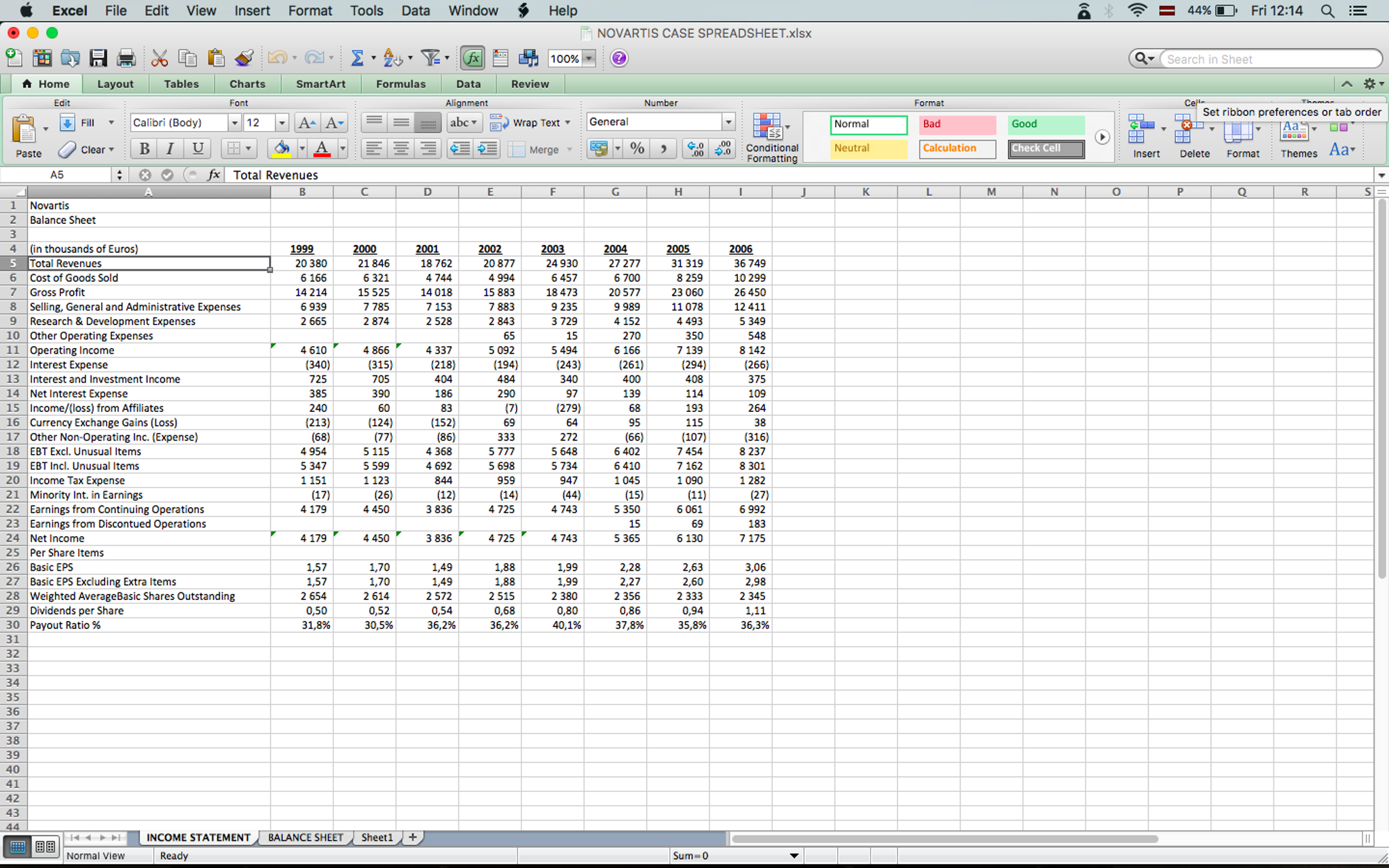The height and width of the screenshot is (868, 1389).
Task: Click the Undo arrow icon
Action: [x=277, y=58]
